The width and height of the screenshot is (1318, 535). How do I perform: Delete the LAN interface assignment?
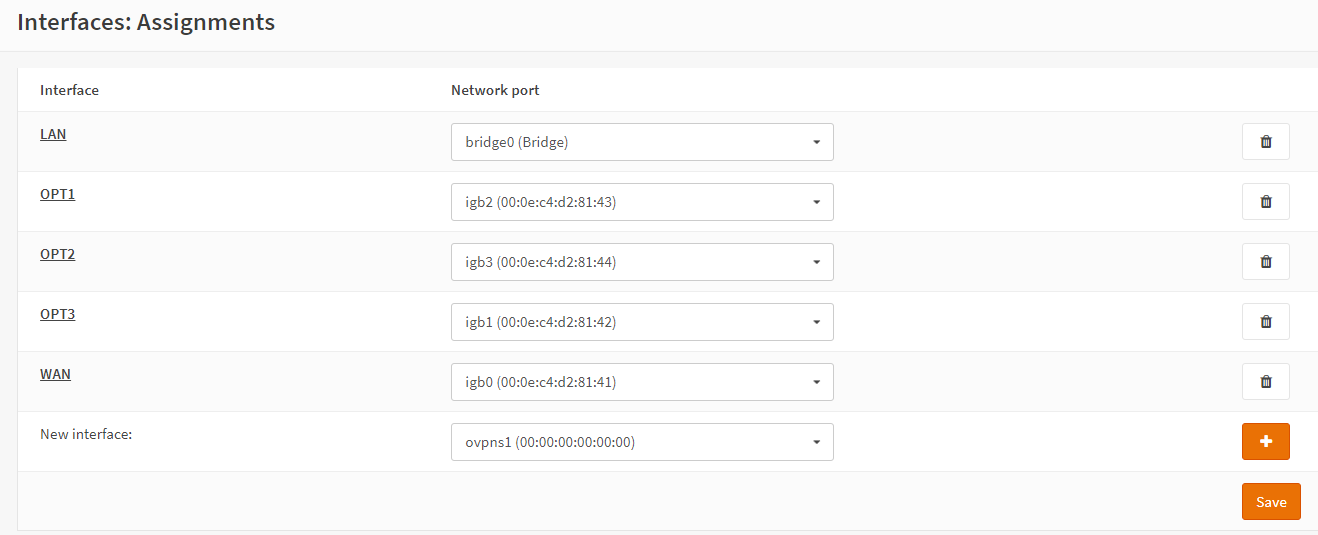1265,142
